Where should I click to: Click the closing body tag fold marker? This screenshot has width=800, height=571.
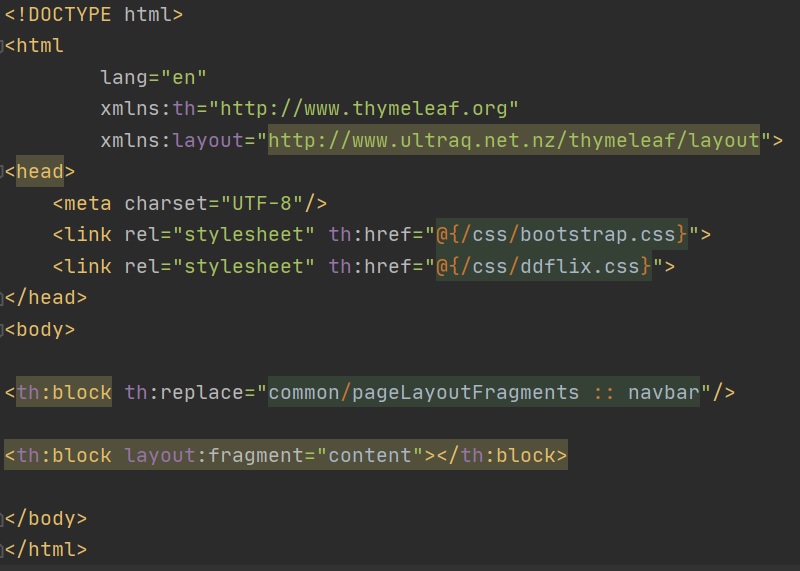pos(3,518)
